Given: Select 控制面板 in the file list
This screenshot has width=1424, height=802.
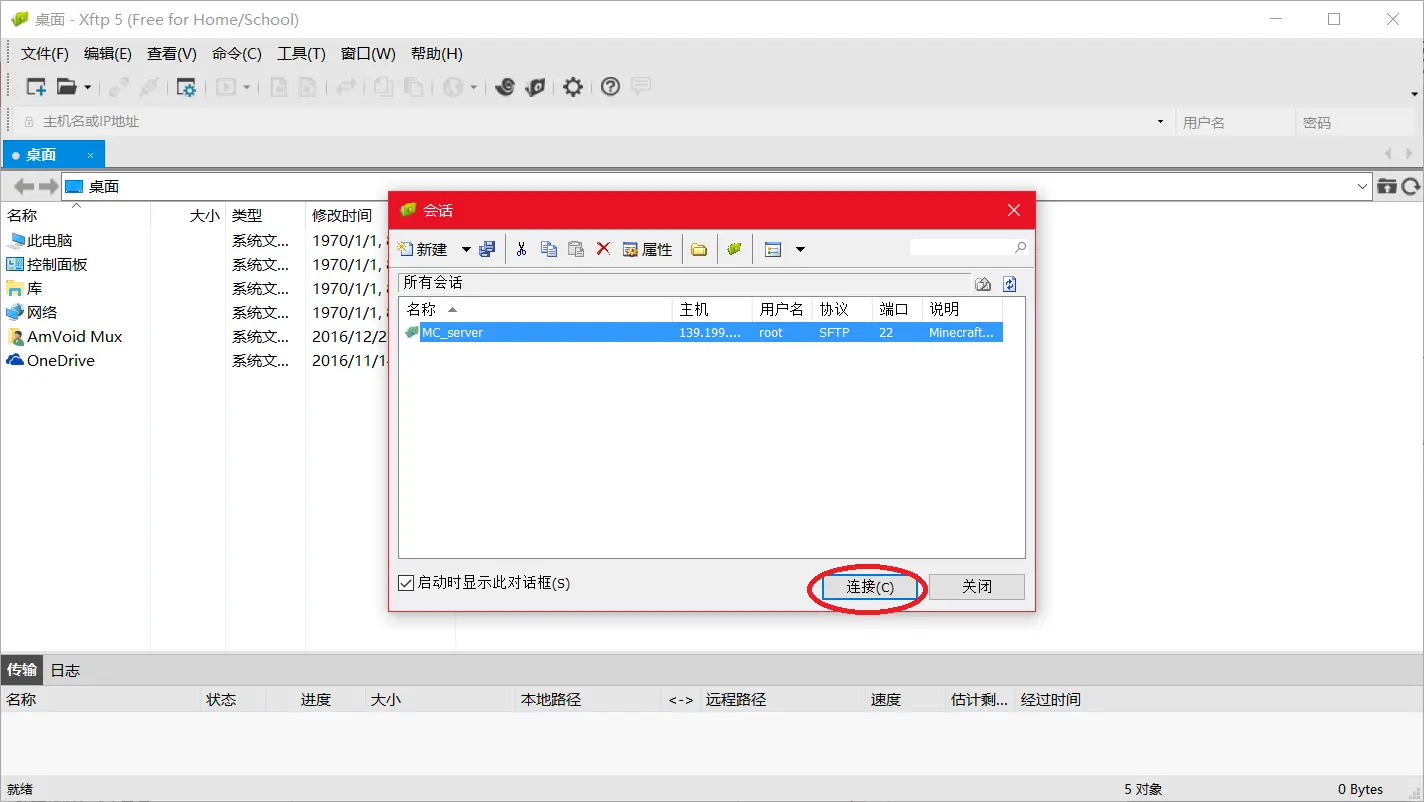Looking at the screenshot, I should [47, 264].
